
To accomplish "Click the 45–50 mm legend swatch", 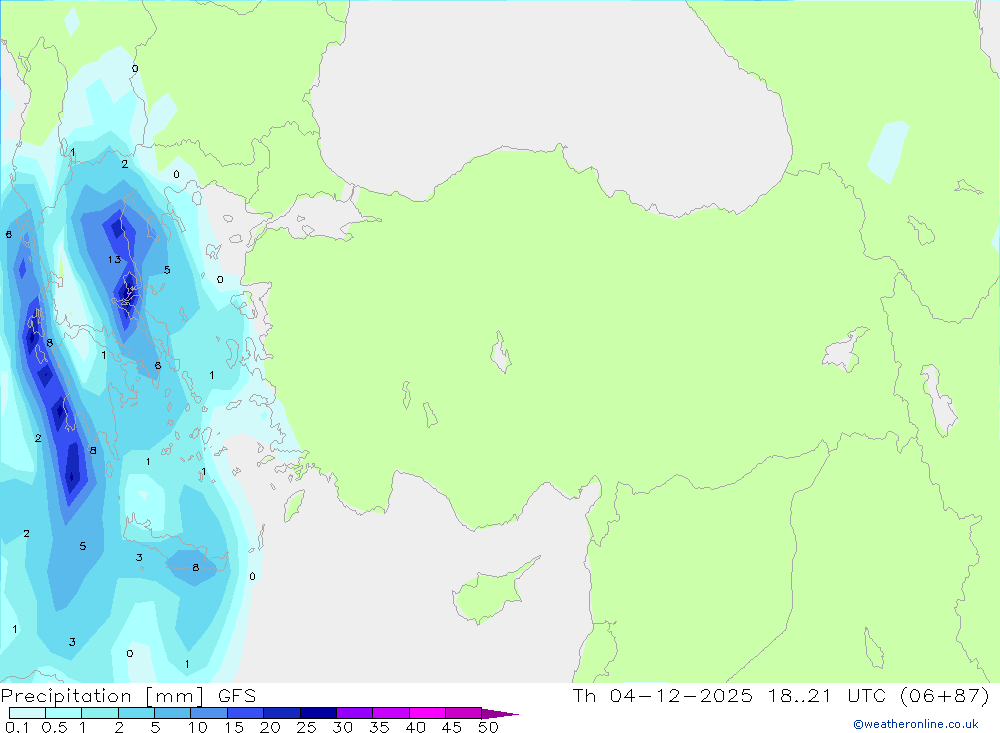I will (x=463, y=713).
